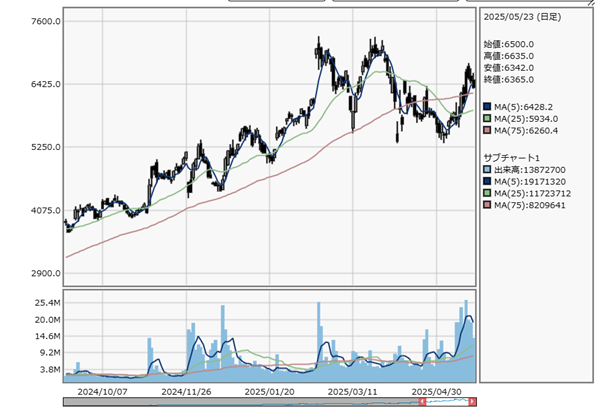Click the 2025/01/20 date axis label
This screenshot has height=415, width=602.
click(270, 392)
